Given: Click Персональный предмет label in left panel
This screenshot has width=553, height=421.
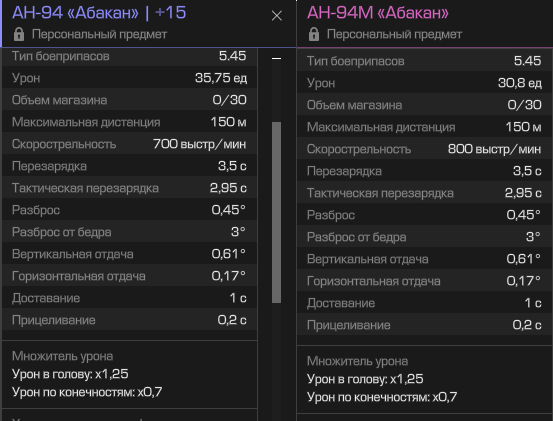Looking at the screenshot, I should point(99,34).
